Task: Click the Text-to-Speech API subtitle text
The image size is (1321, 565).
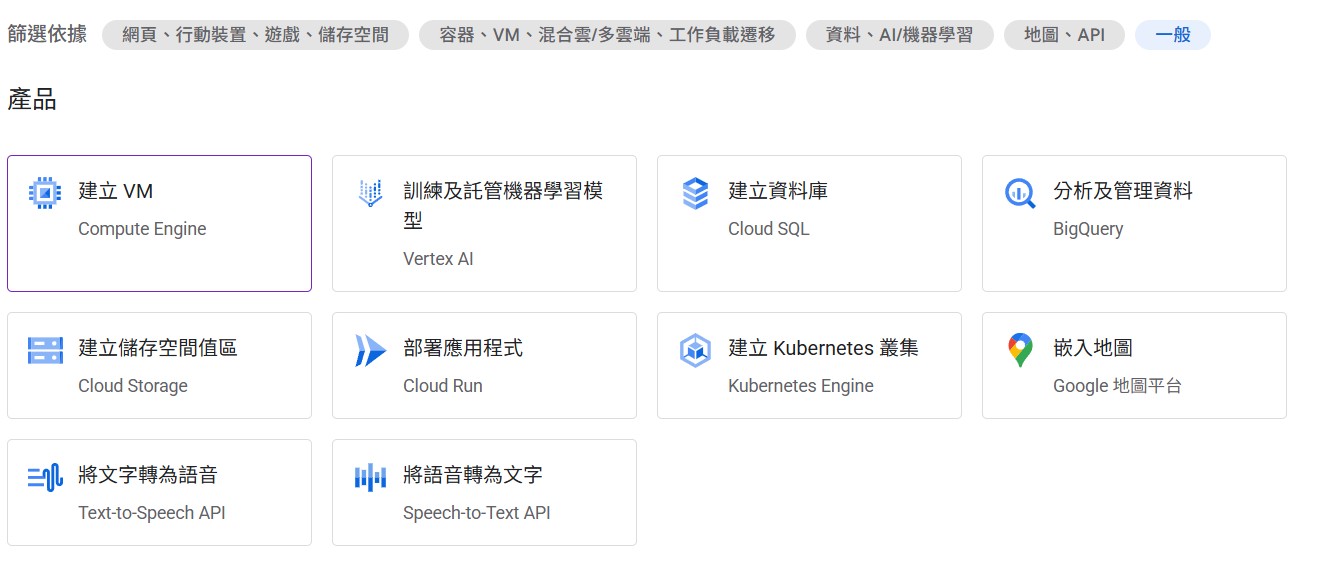Action: point(152,513)
